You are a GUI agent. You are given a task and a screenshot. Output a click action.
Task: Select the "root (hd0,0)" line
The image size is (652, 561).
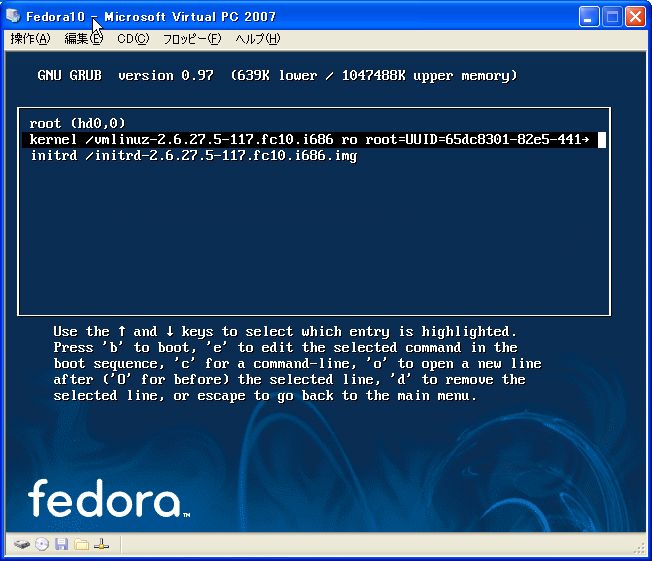(77, 124)
